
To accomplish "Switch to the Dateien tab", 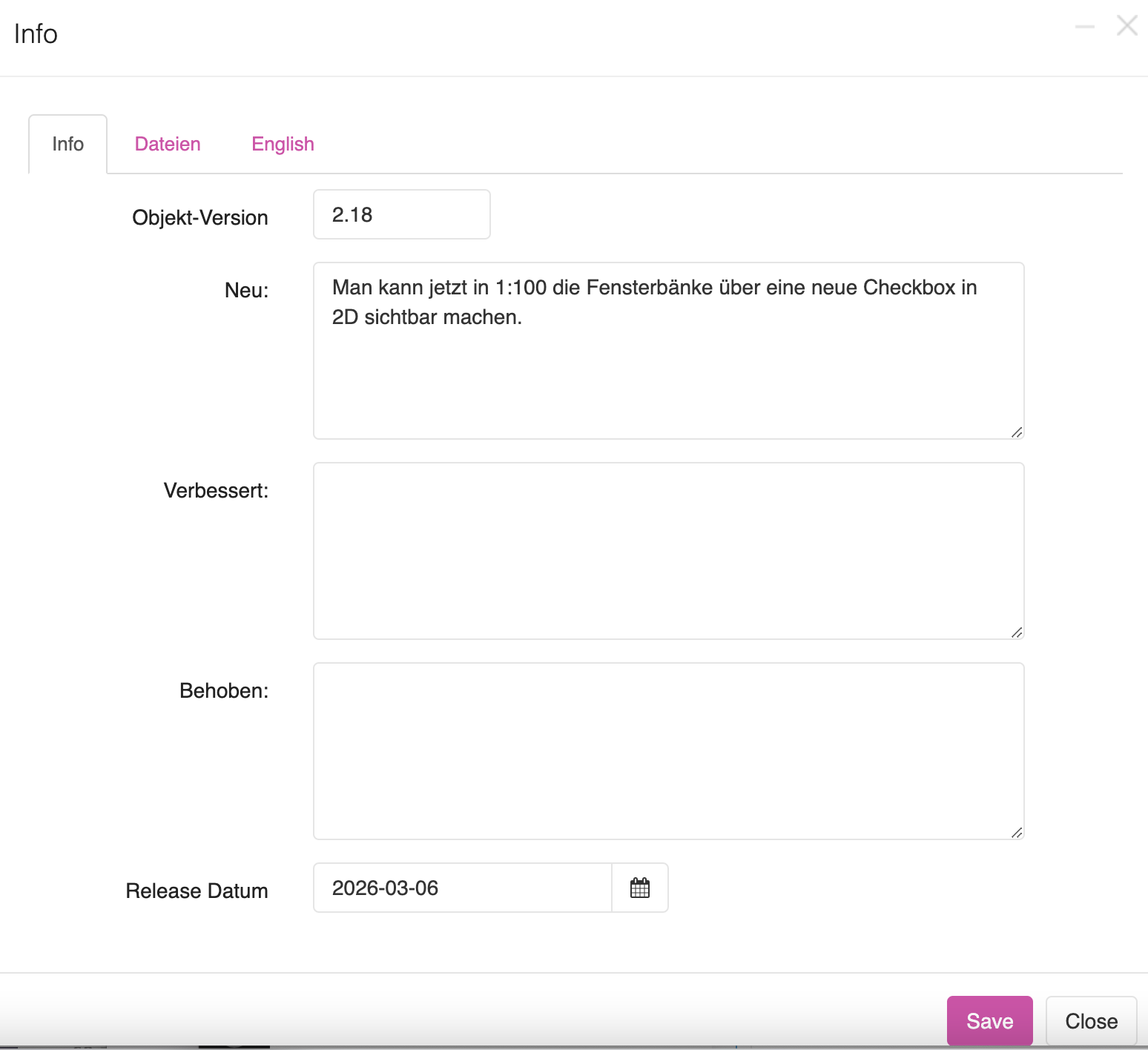I will coord(168,144).
